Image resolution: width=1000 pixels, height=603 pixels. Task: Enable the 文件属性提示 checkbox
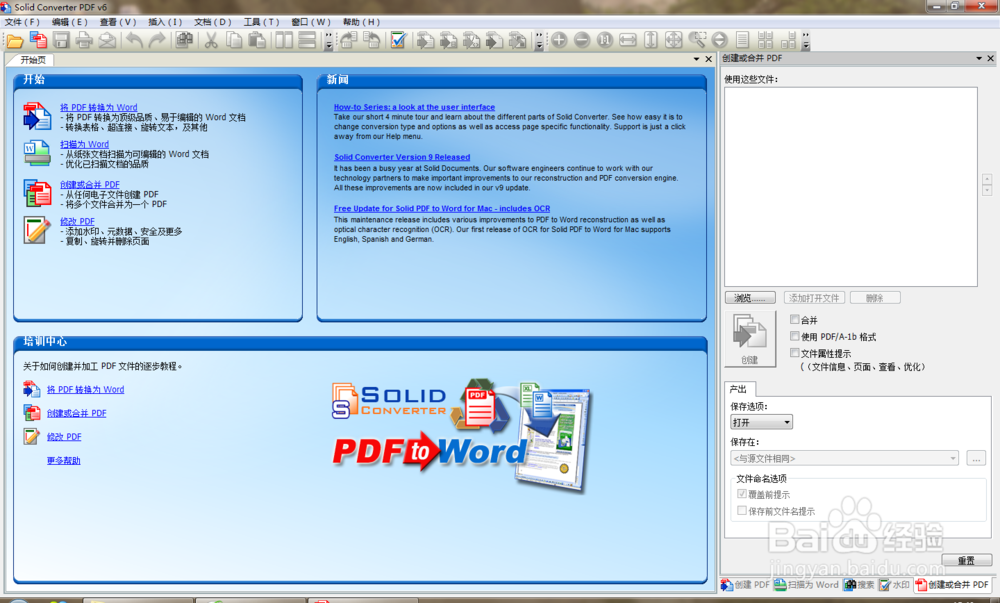pos(795,352)
